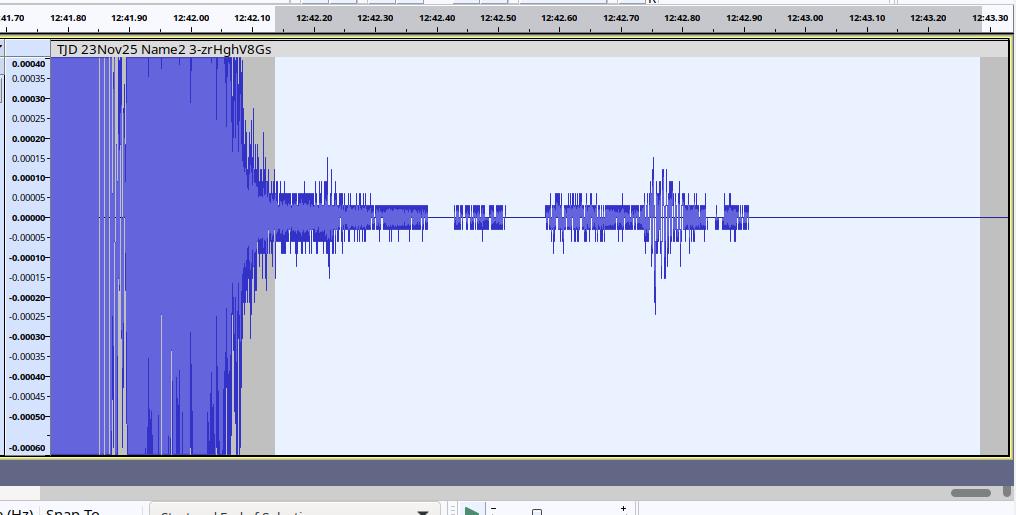1016x515 pixels.
Task: Click the 0.00000 mark on vertical scale
Action: point(29,218)
